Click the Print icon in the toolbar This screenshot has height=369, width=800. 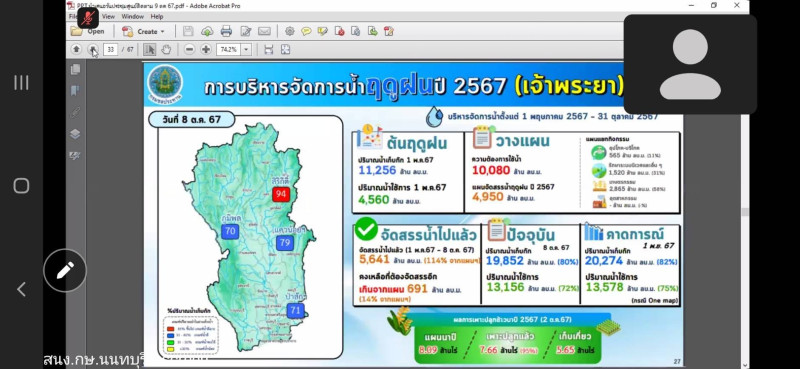[227, 31]
